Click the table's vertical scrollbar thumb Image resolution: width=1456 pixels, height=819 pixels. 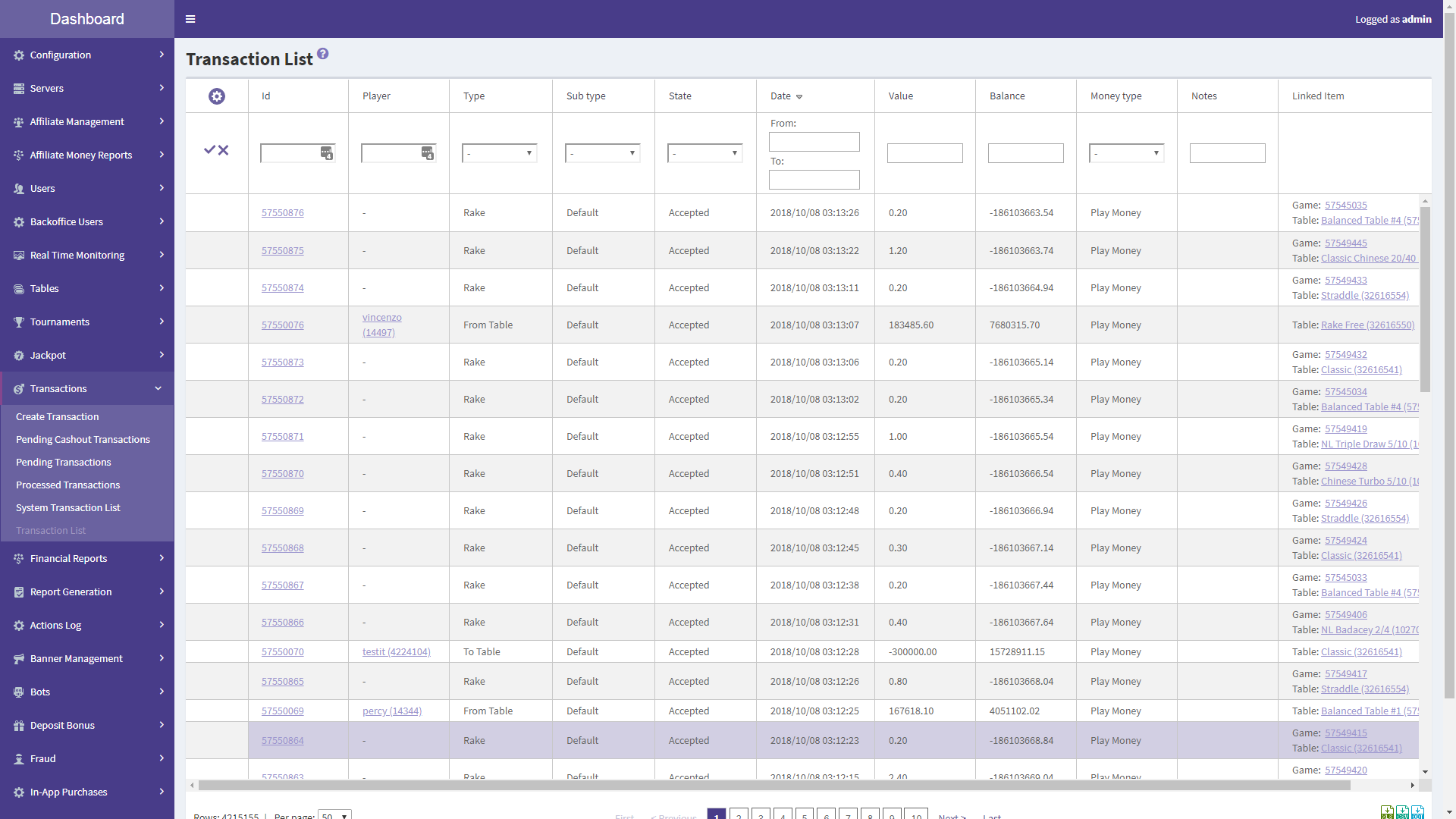1425,300
